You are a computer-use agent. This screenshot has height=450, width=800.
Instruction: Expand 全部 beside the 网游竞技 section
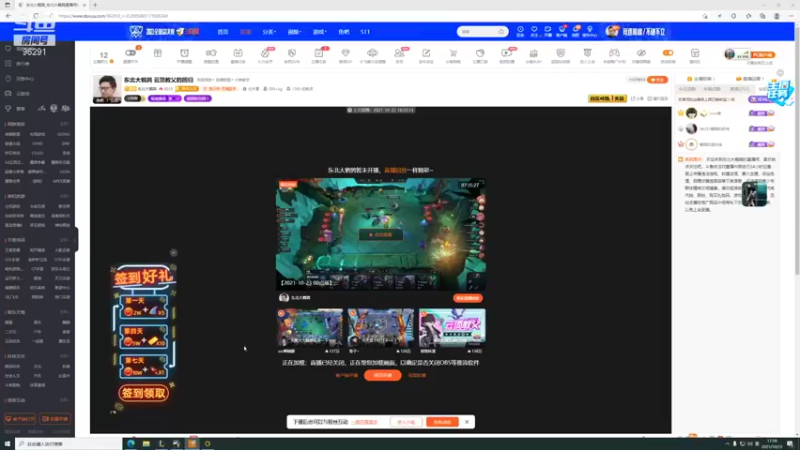tap(64, 124)
